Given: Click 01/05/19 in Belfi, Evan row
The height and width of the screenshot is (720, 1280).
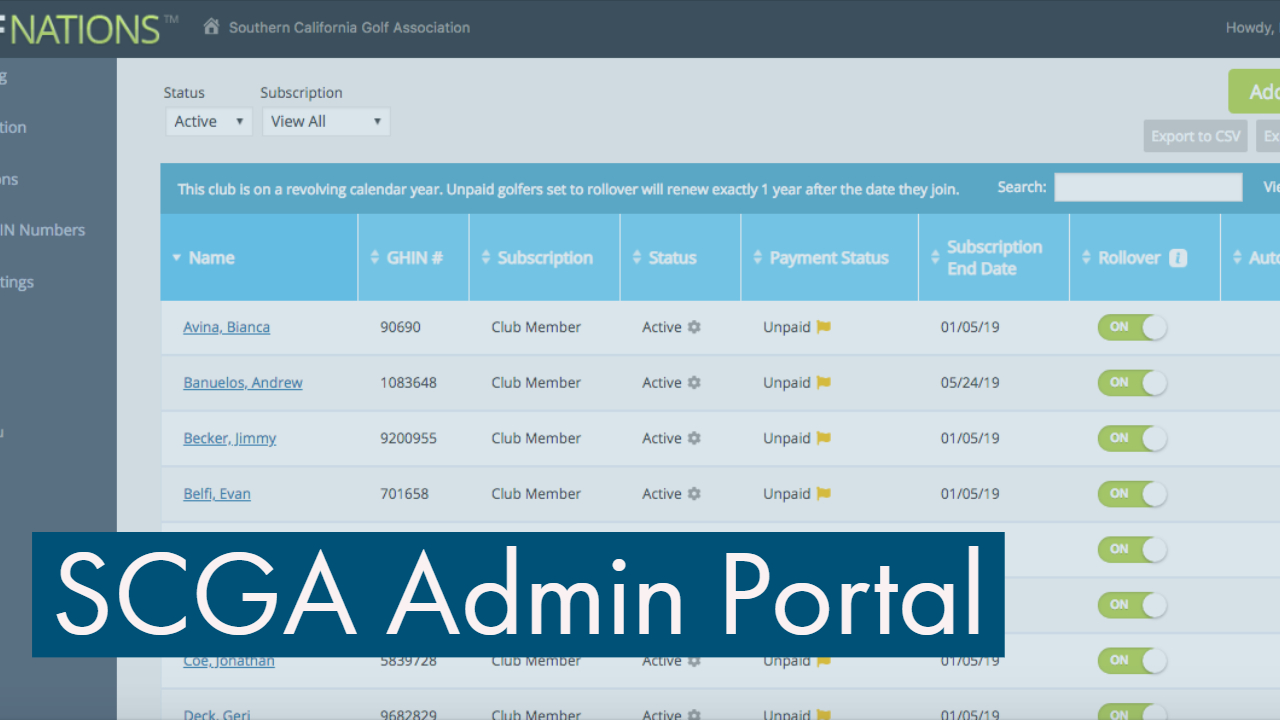Looking at the screenshot, I should click(970, 494).
